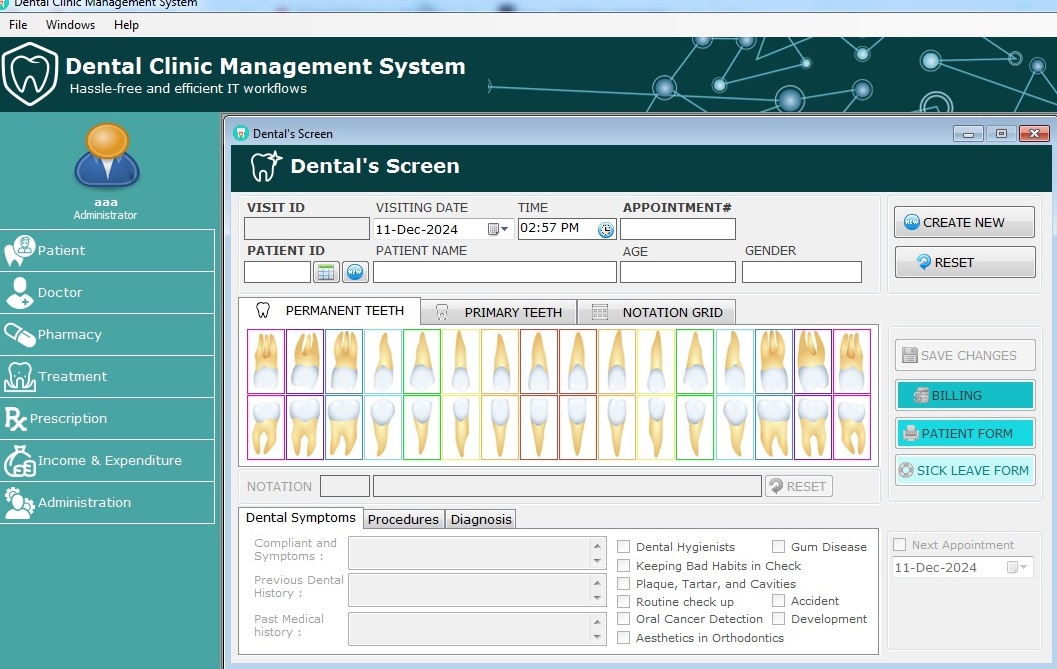Click the clock icon in Time field

tap(606, 229)
